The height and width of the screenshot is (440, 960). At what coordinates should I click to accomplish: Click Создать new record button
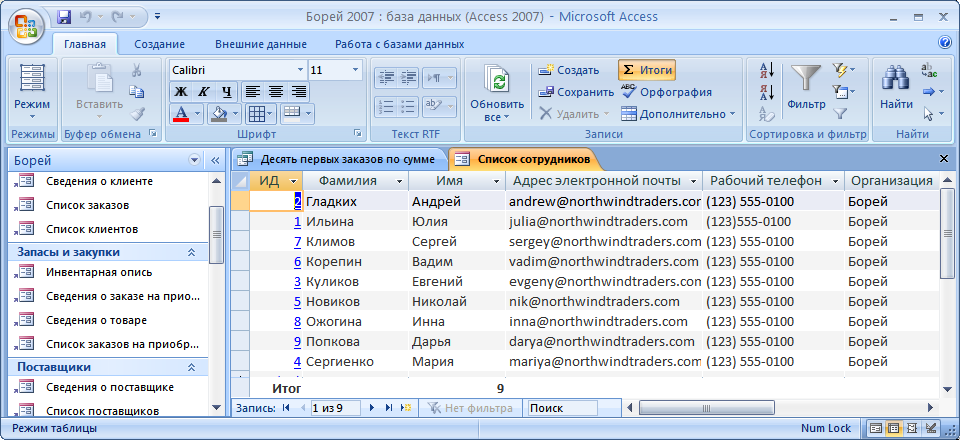[x=569, y=70]
